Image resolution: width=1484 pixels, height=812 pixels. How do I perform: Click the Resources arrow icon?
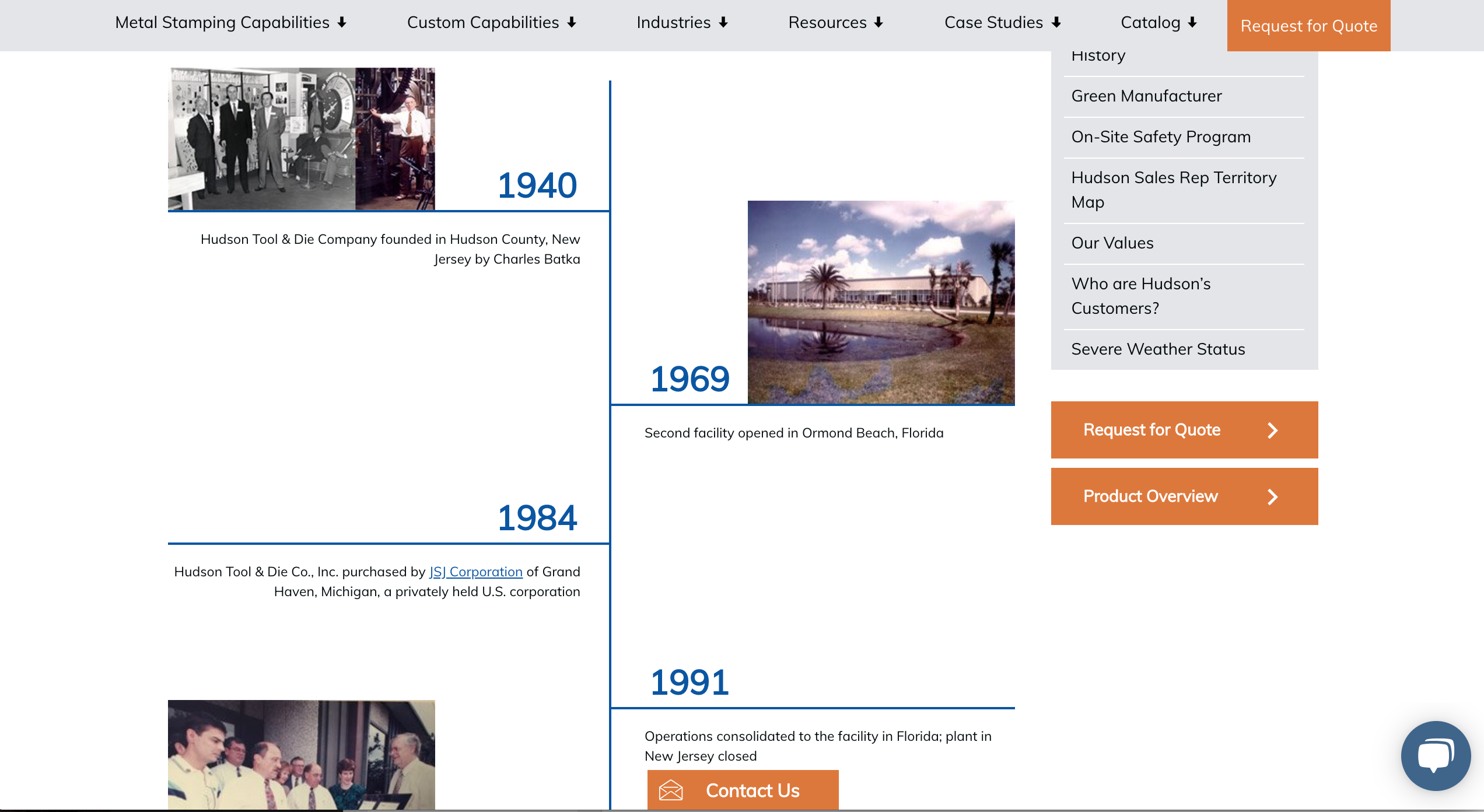878,23
